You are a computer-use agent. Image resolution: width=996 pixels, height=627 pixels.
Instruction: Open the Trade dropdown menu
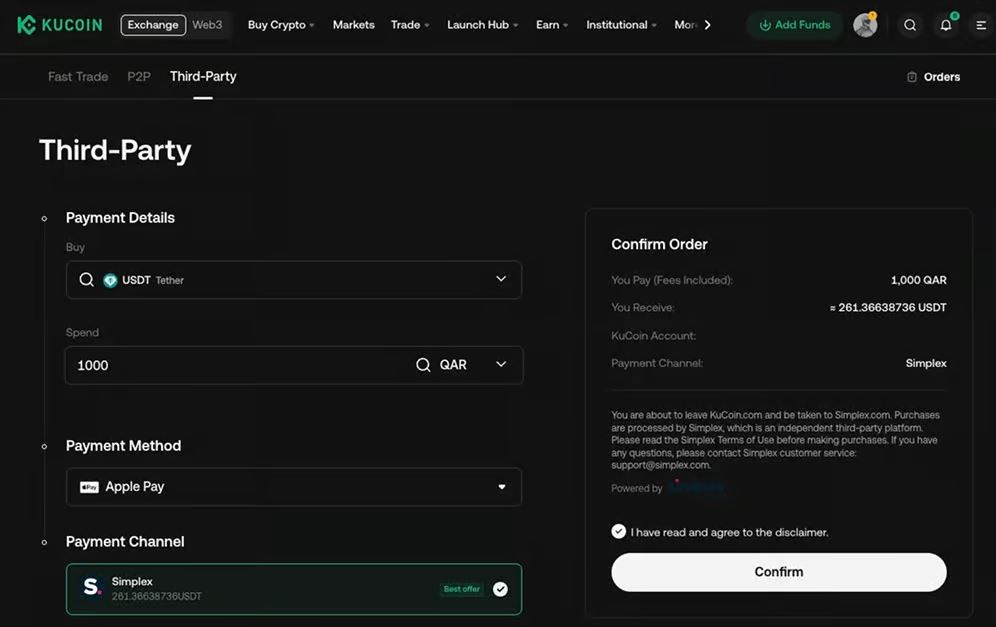click(x=410, y=25)
